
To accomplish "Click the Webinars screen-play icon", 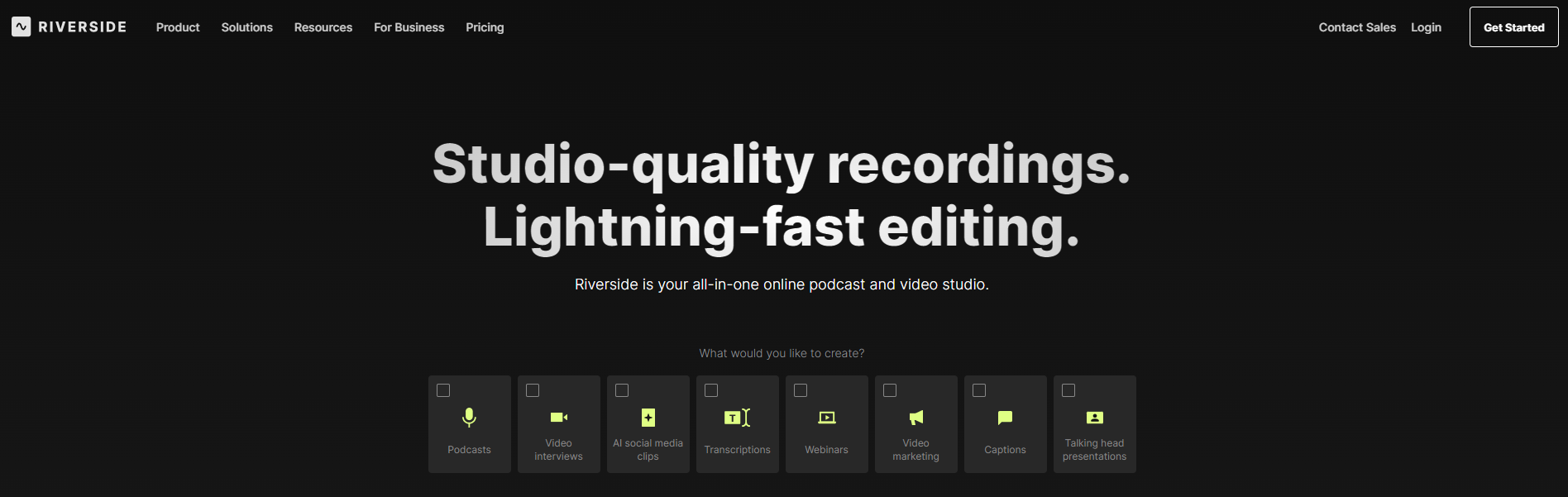I will [x=827, y=418].
